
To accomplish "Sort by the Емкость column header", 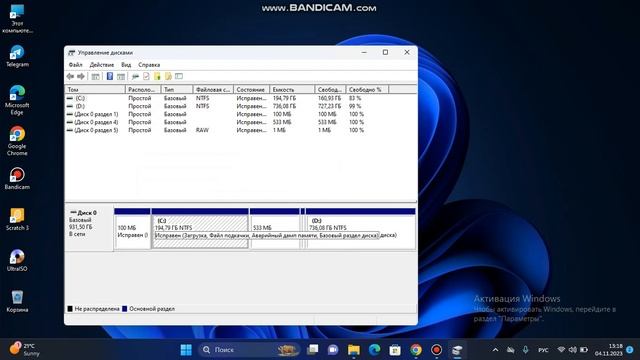I will tap(292, 89).
